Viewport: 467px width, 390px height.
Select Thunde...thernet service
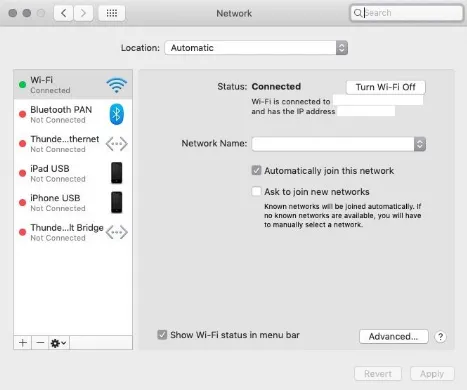(x=73, y=144)
